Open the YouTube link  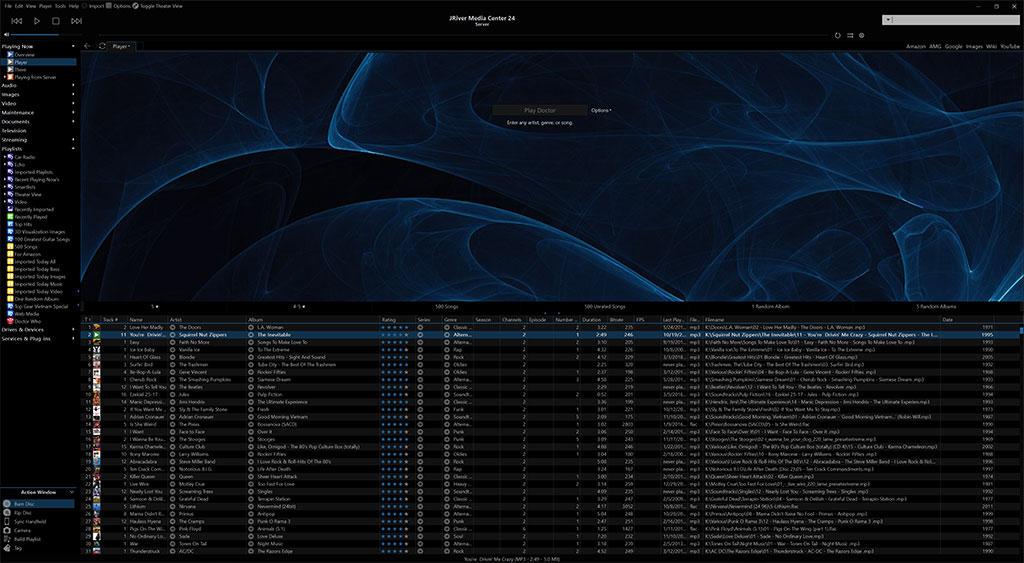(x=1010, y=46)
